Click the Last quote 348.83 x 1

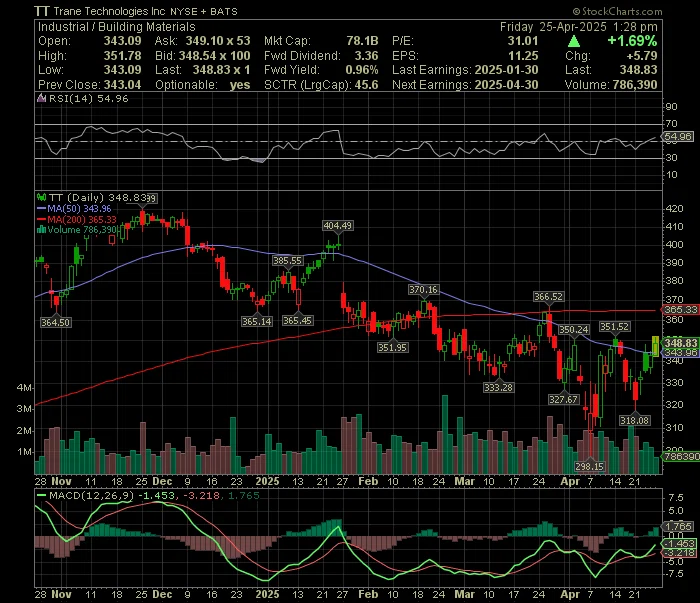point(221,70)
